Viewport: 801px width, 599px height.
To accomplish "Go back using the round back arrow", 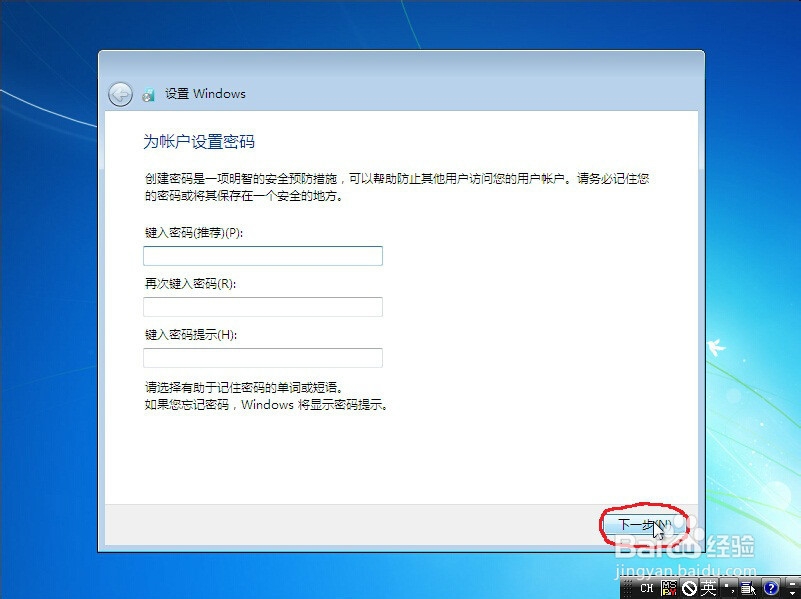I will click(120, 94).
